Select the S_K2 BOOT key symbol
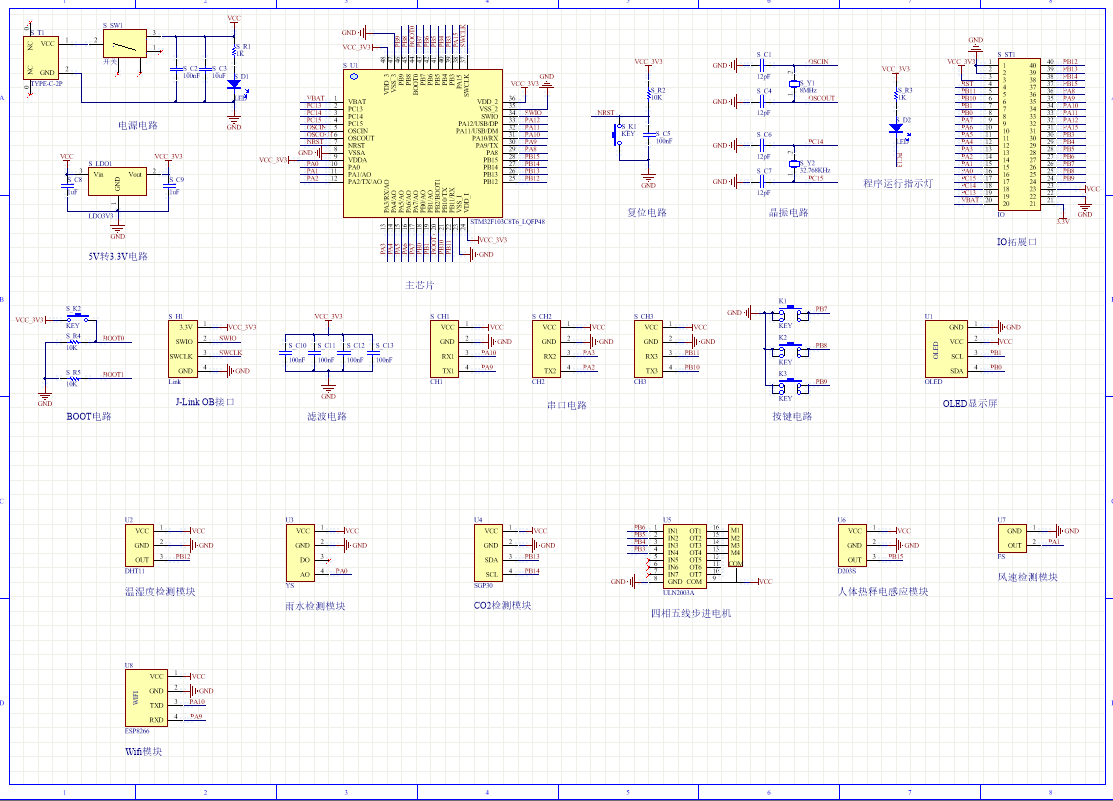 pos(77,317)
